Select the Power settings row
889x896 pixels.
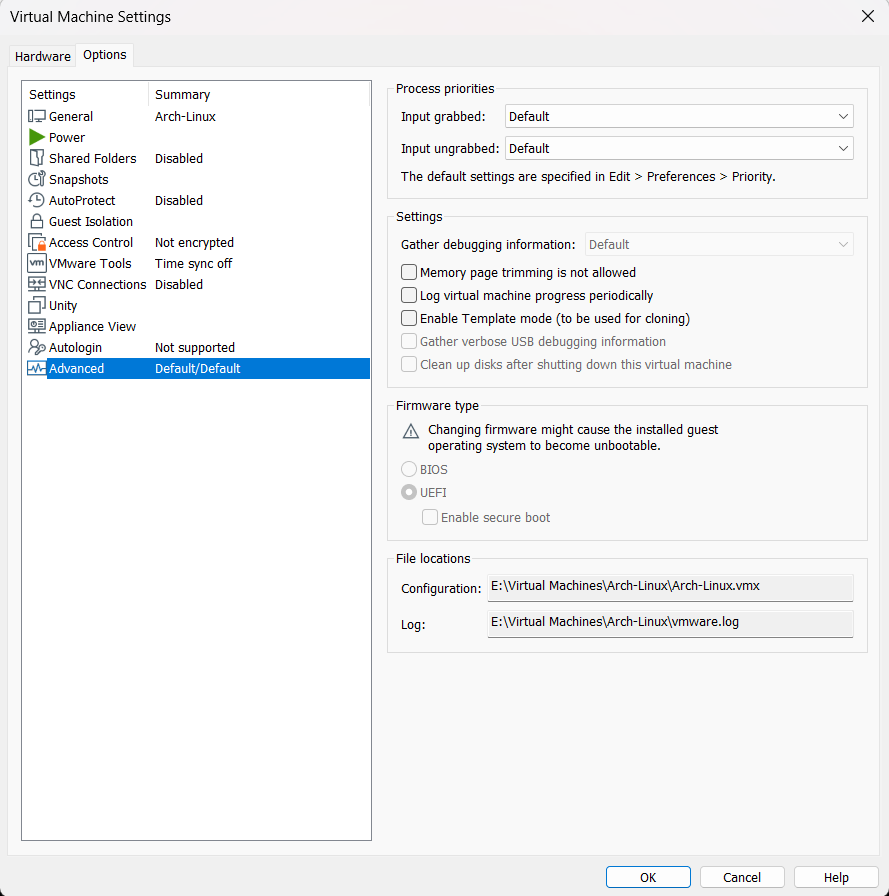(196, 137)
